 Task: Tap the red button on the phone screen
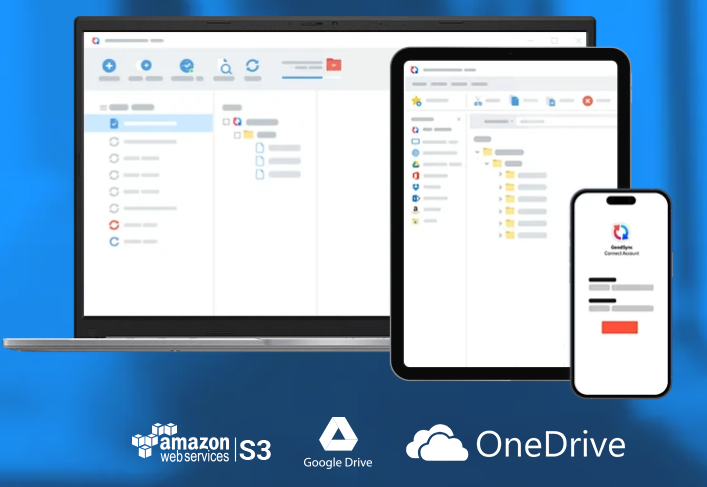(620, 327)
